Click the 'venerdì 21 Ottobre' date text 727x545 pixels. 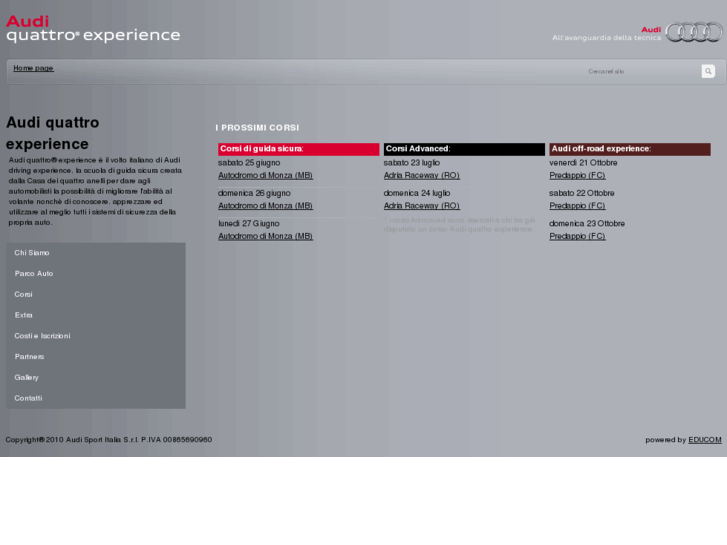[583, 163]
